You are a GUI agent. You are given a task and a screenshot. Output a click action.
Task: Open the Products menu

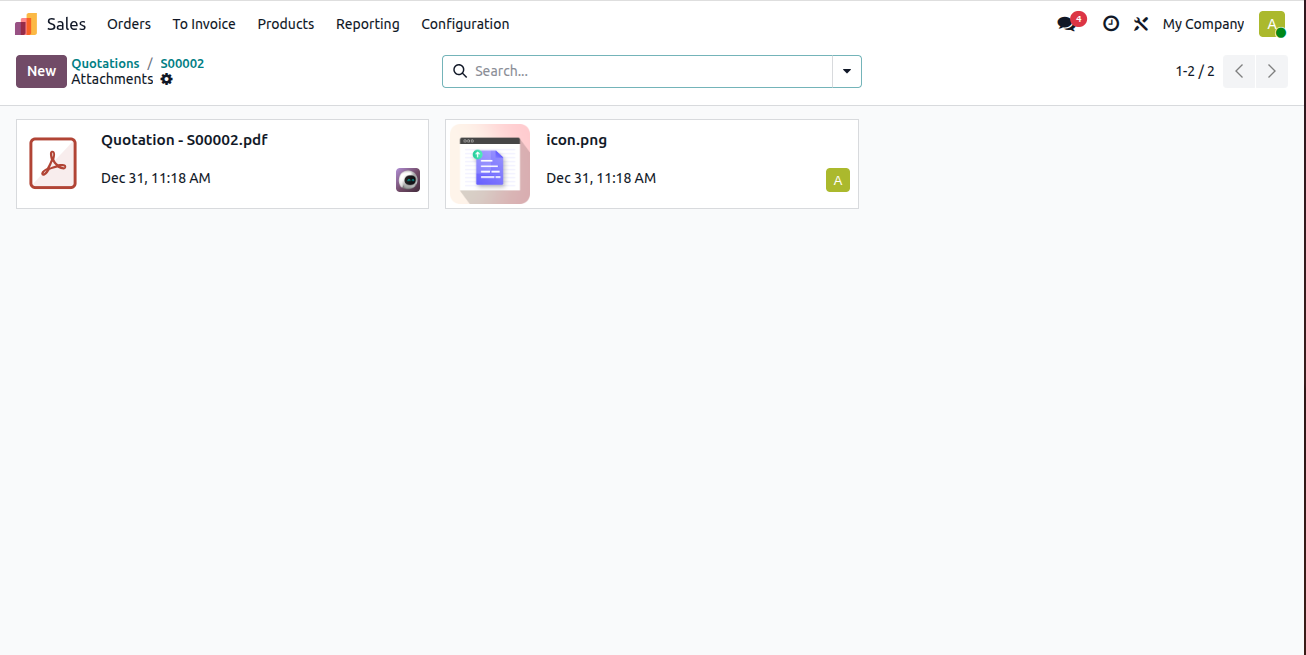tap(286, 24)
